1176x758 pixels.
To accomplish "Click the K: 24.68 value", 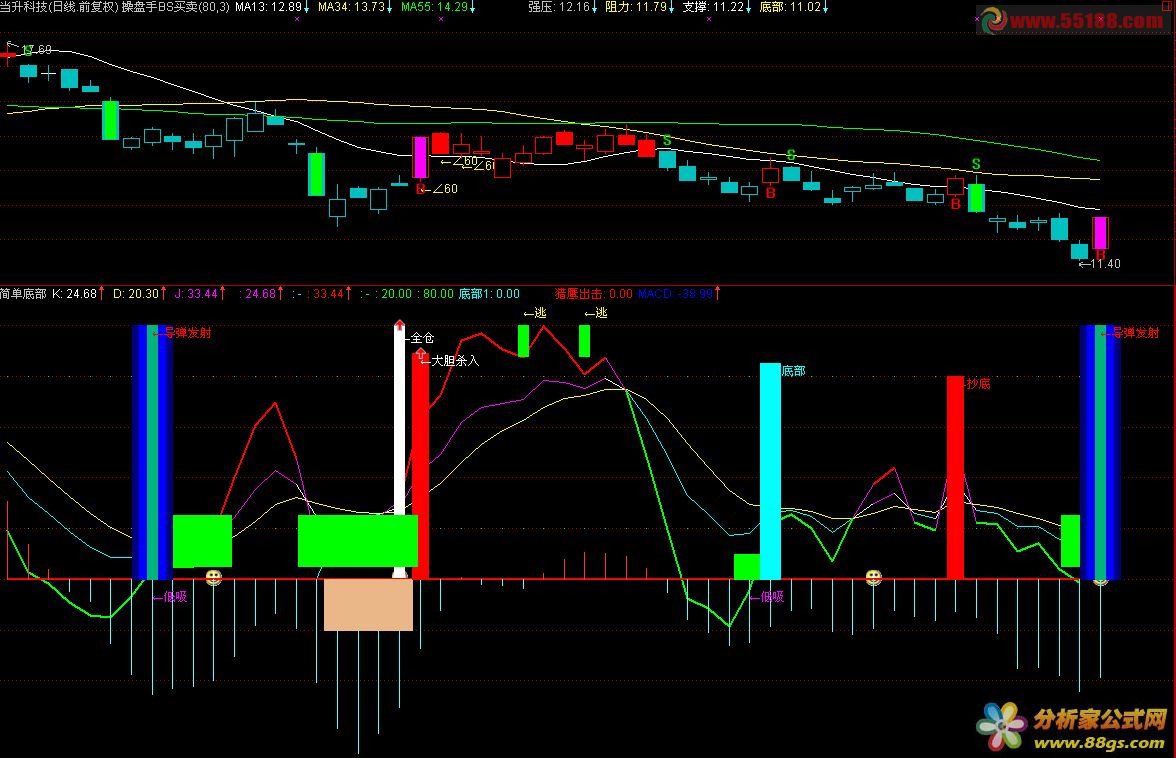I will pyautogui.click(x=74, y=294).
